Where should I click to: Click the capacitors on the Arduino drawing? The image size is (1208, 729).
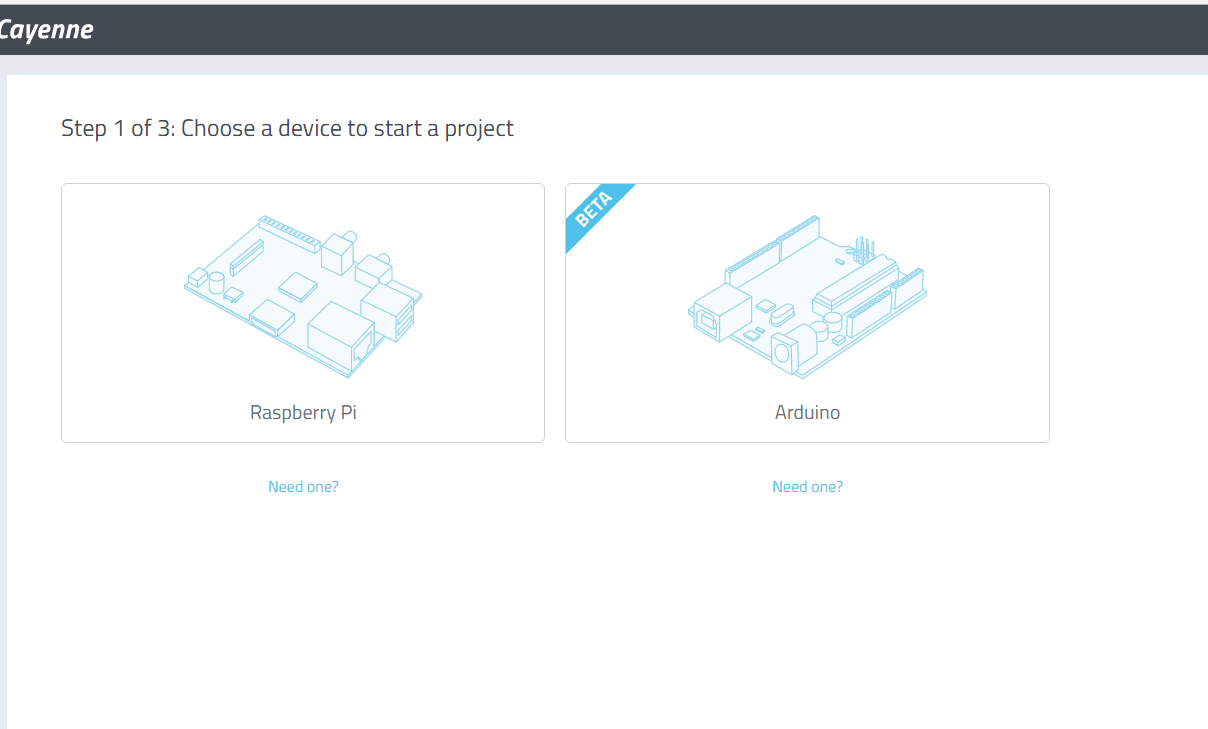[825, 328]
